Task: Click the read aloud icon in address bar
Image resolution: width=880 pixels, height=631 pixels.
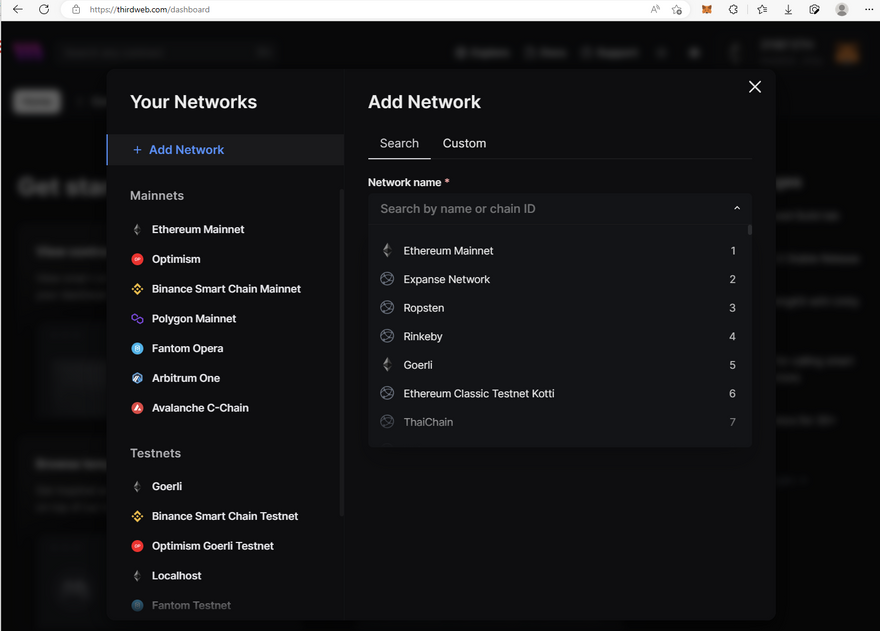Action: click(655, 10)
